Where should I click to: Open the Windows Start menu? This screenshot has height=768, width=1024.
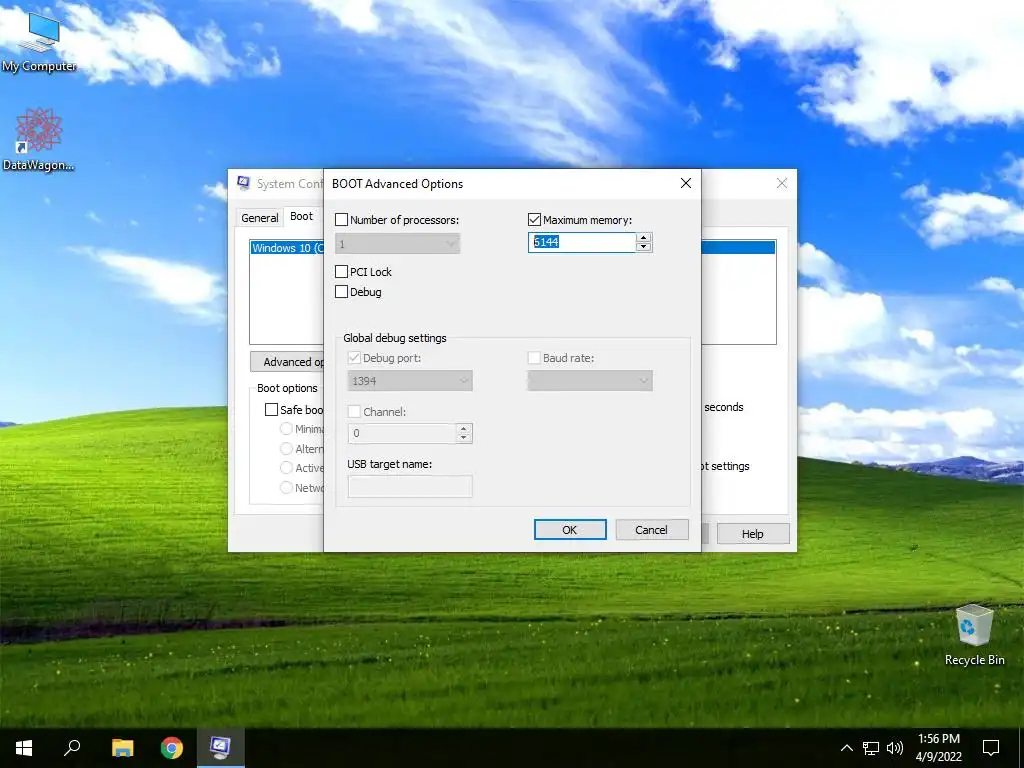coord(24,748)
